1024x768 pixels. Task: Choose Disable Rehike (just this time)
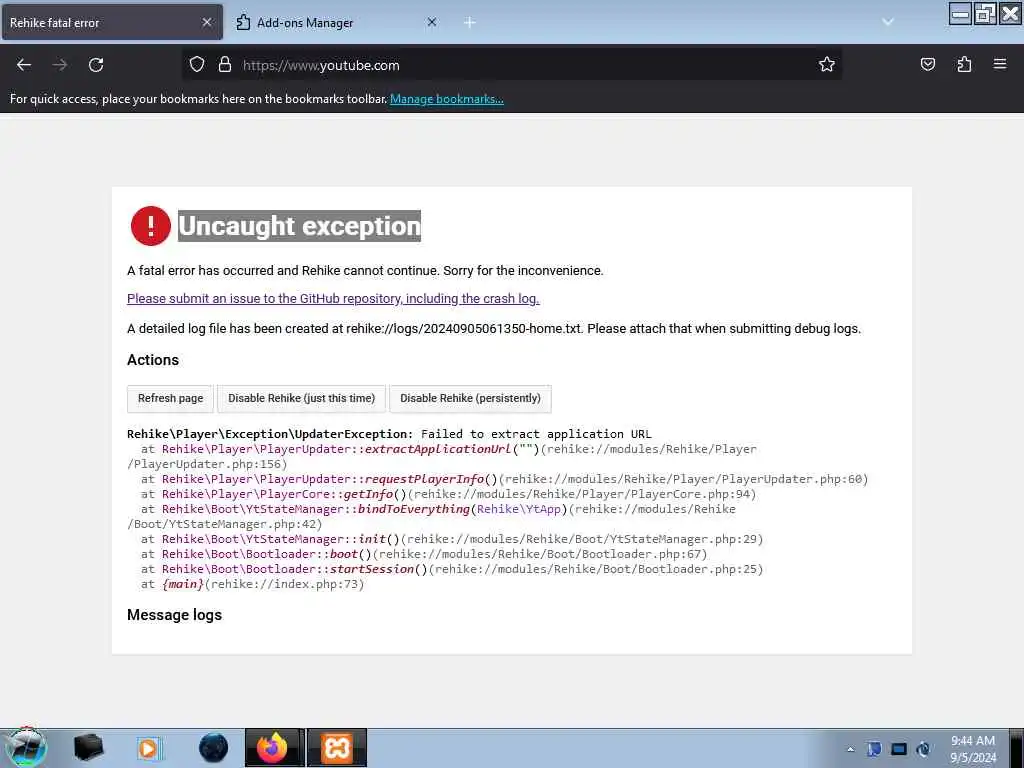pos(302,398)
